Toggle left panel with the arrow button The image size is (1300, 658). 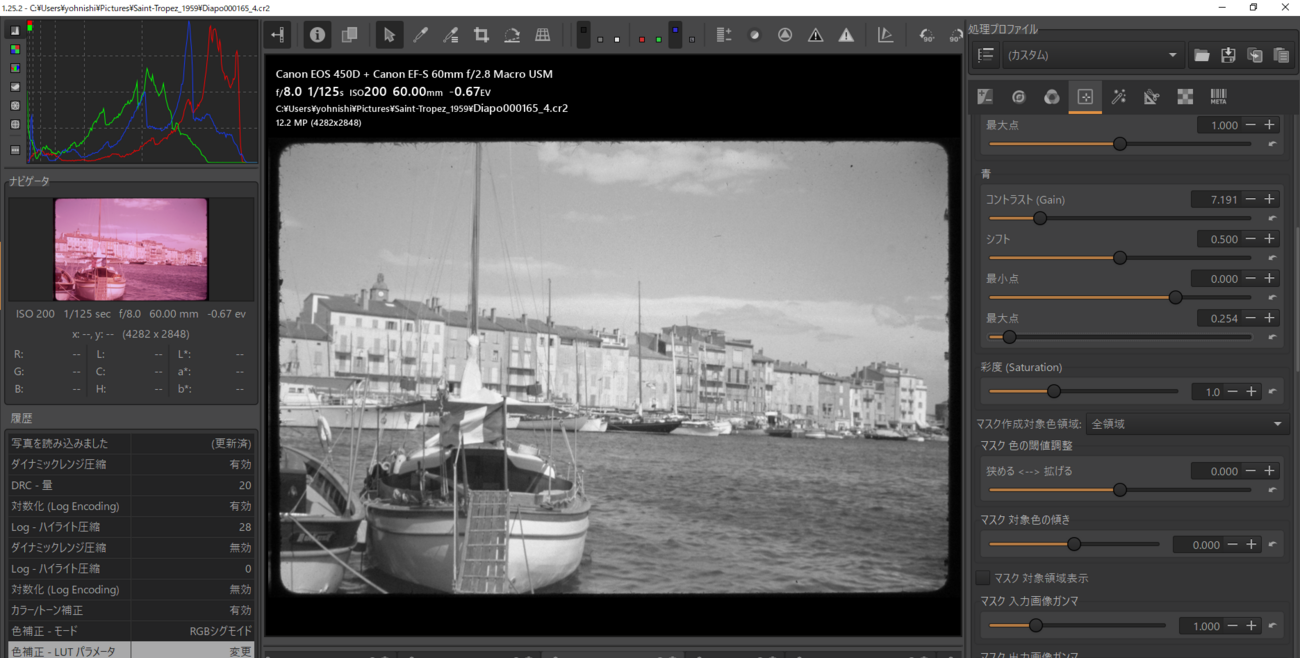click(278, 35)
